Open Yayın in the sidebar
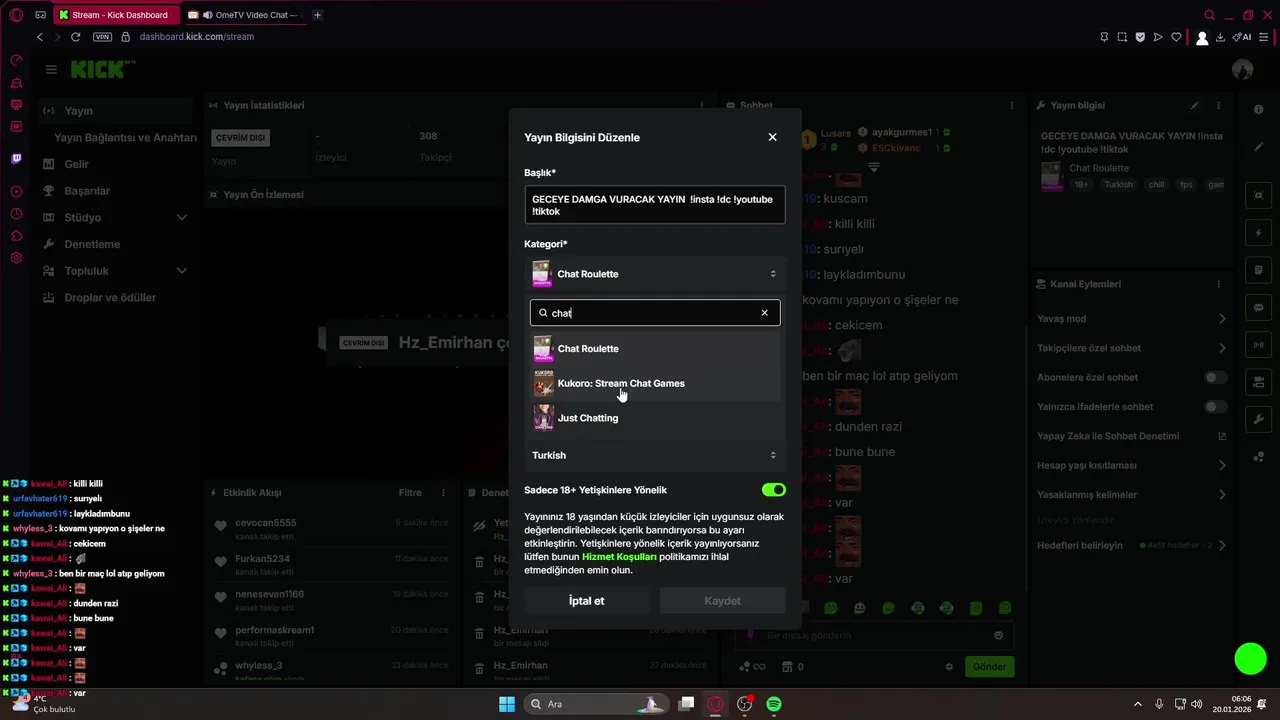The height and width of the screenshot is (720, 1280). [x=115, y=111]
